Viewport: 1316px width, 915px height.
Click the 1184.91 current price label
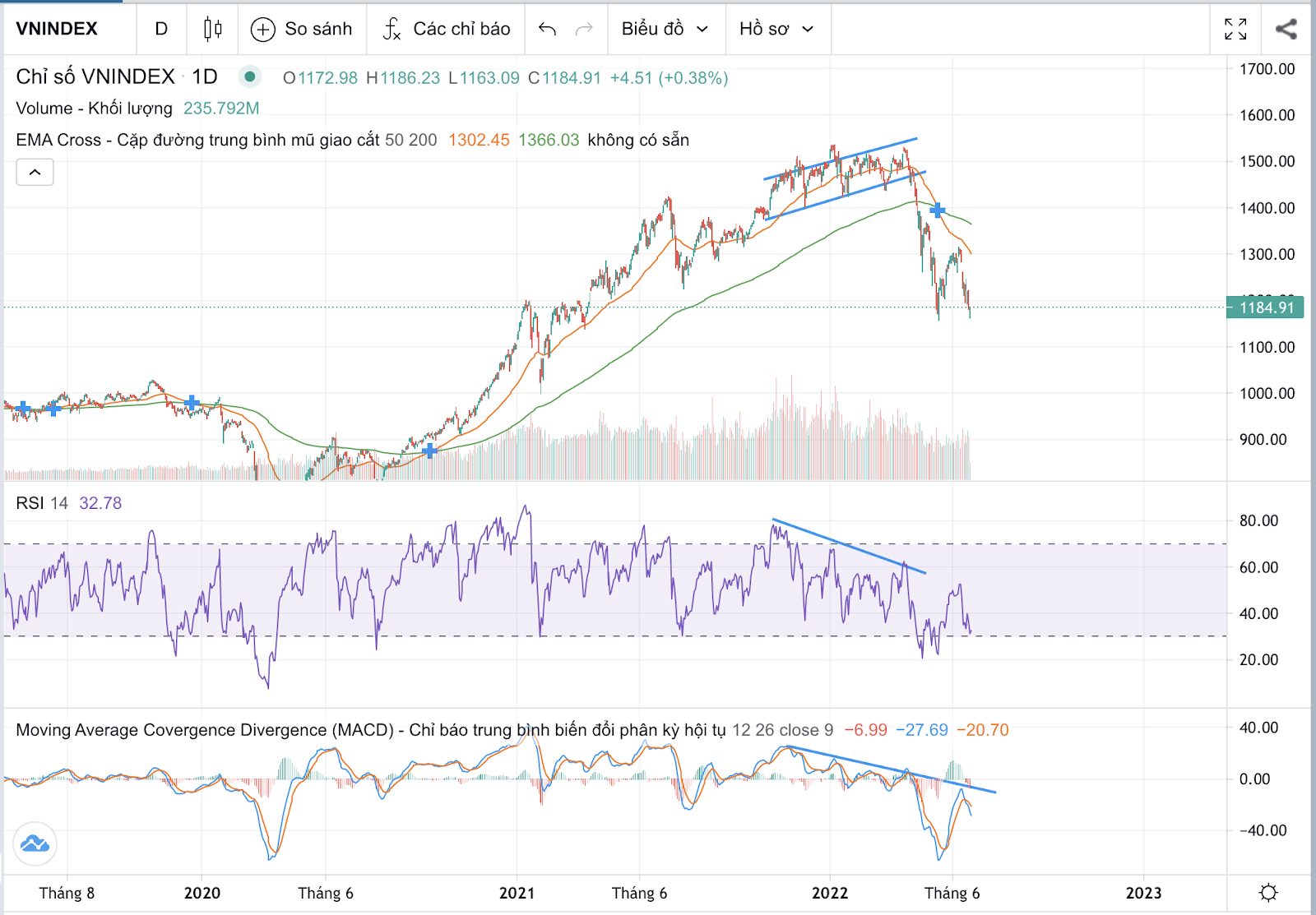tap(1266, 307)
